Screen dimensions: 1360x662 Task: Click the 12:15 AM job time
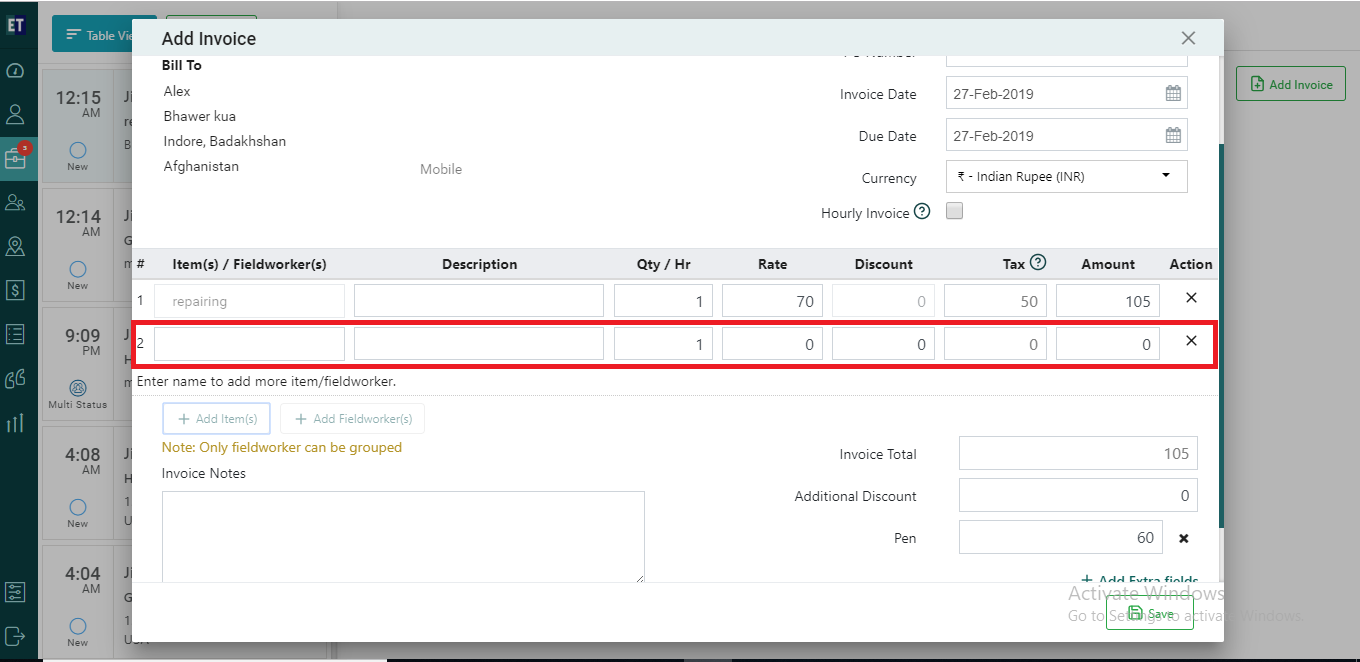point(78,104)
